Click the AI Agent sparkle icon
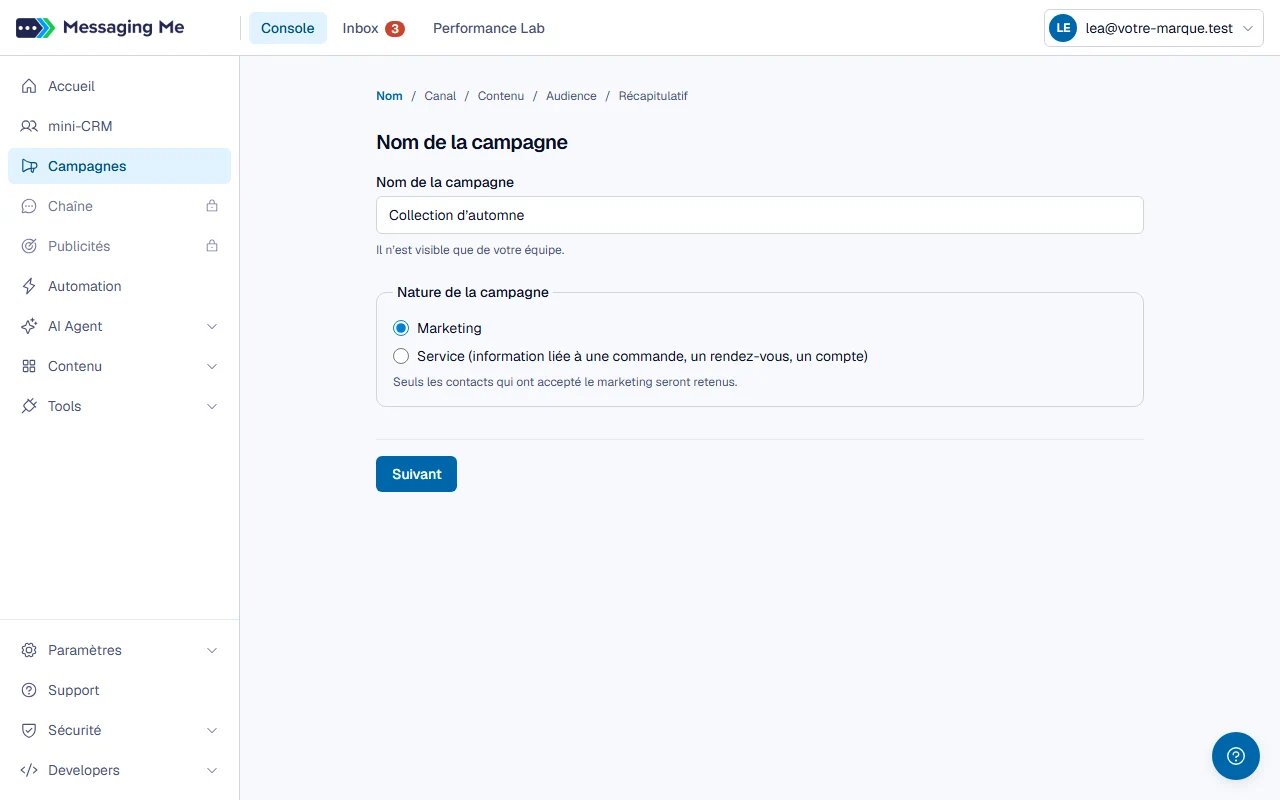This screenshot has height=800, width=1280. [x=29, y=326]
